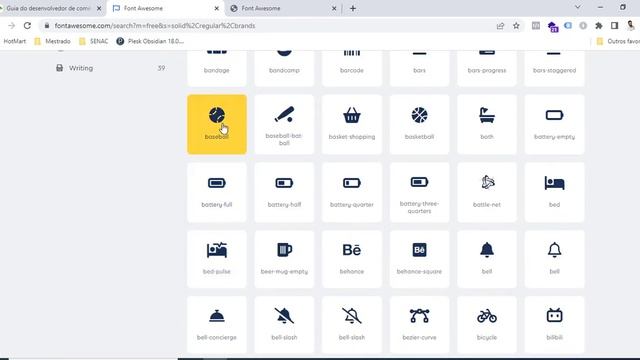Filter by the Writing category

(110, 68)
